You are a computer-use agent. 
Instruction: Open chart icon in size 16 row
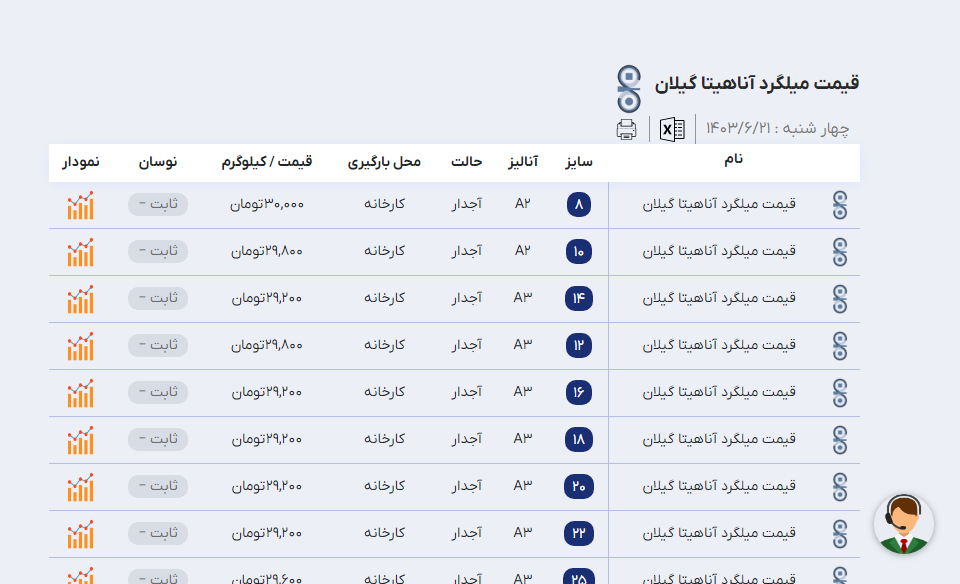click(80, 393)
